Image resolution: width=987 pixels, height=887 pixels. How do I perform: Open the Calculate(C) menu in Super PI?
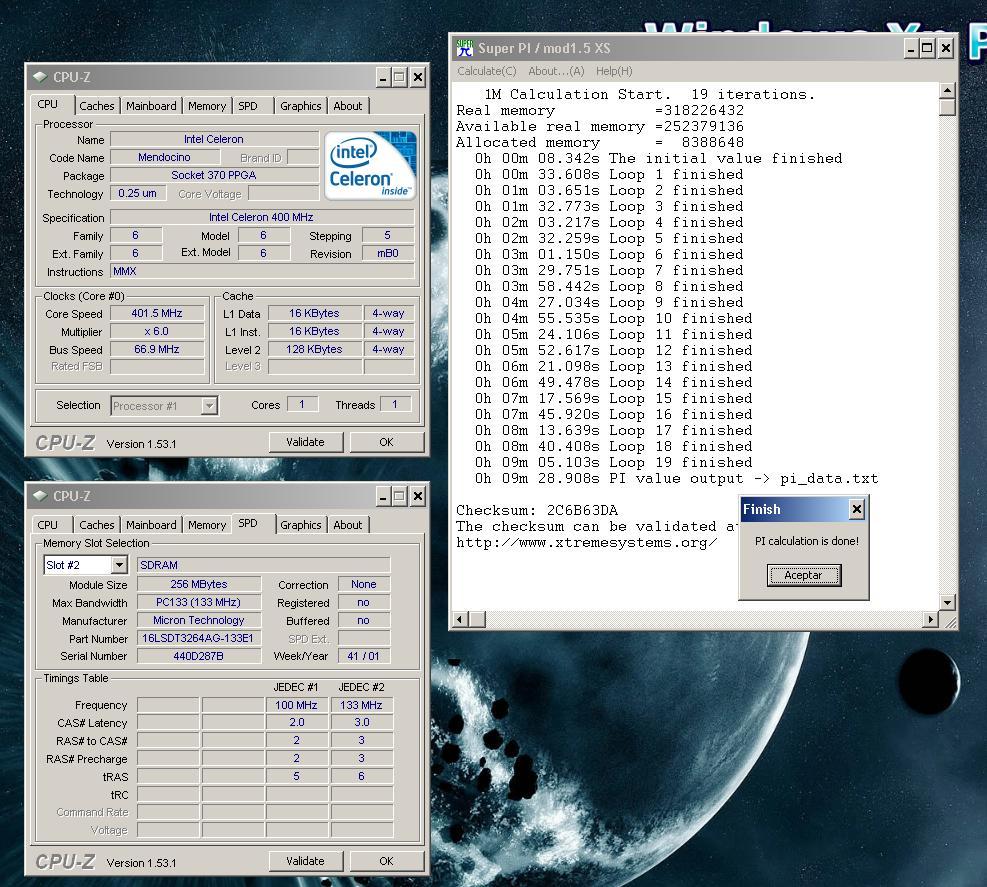[487, 71]
